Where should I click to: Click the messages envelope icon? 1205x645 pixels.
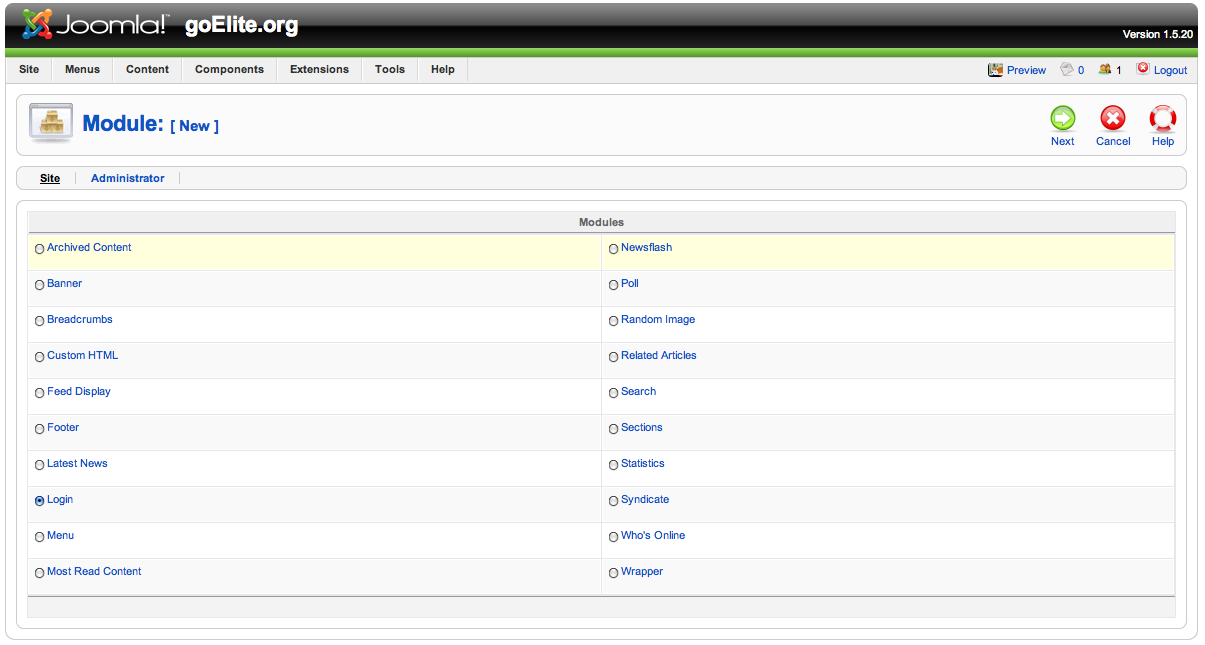[x=1067, y=70]
